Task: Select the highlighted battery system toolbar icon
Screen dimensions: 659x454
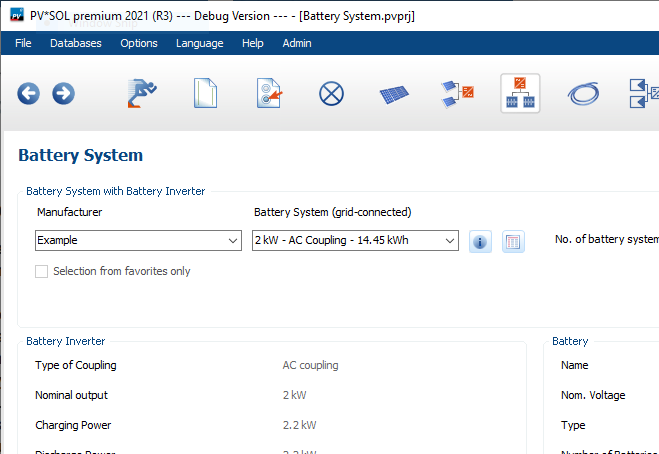Action: point(520,94)
